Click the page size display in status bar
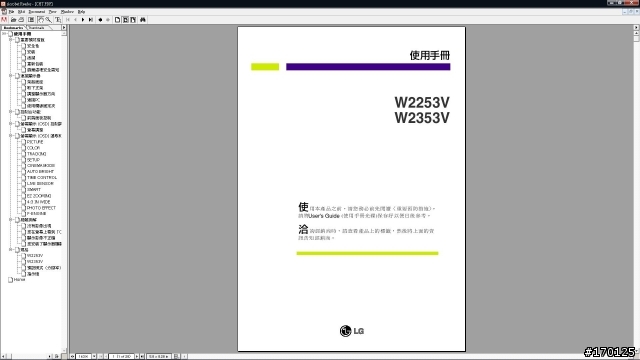Image resolution: width=640 pixels, height=360 pixels. point(158,356)
